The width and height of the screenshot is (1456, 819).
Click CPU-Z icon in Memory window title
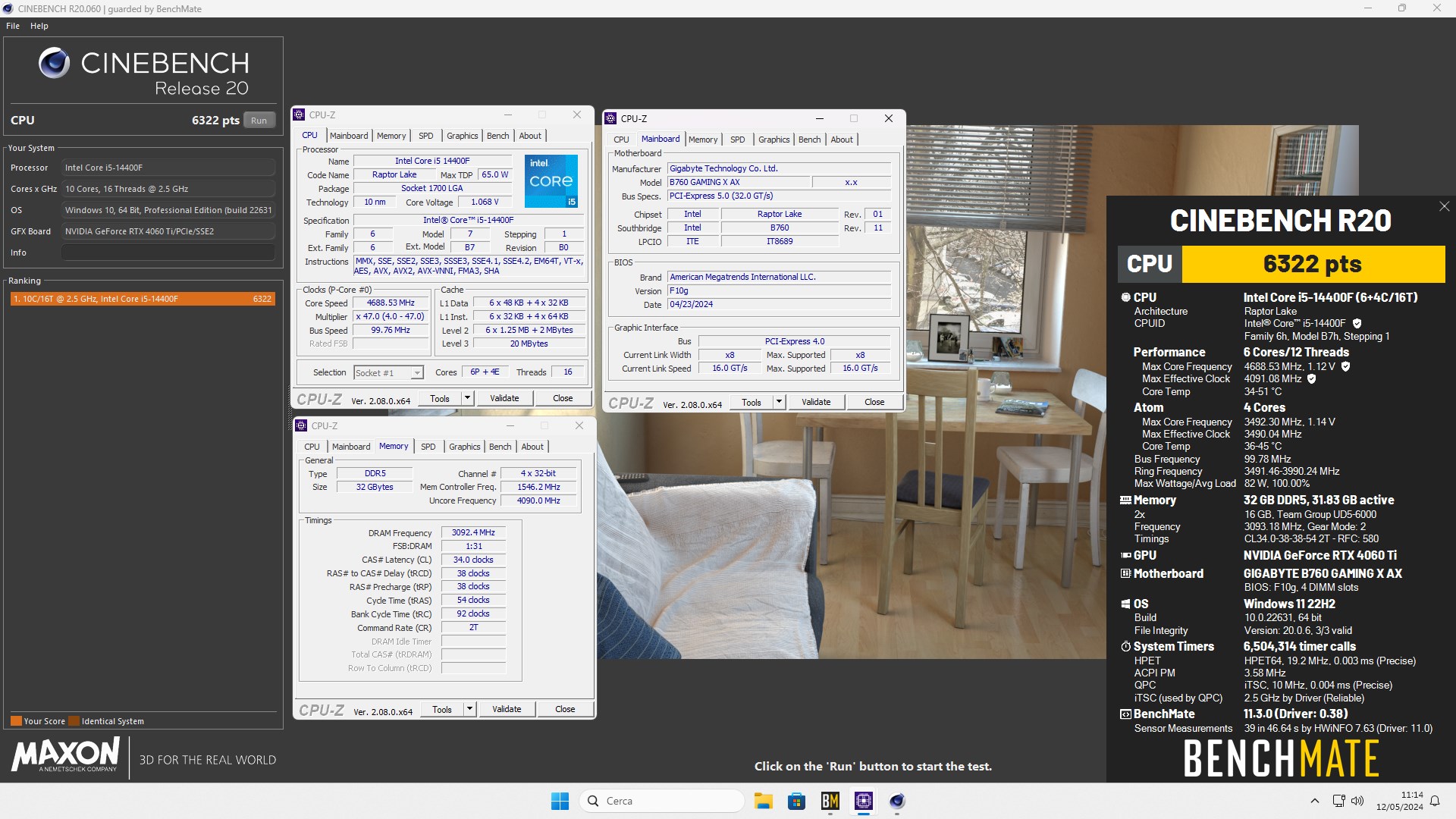pyautogui.click(x=302, y=425)
